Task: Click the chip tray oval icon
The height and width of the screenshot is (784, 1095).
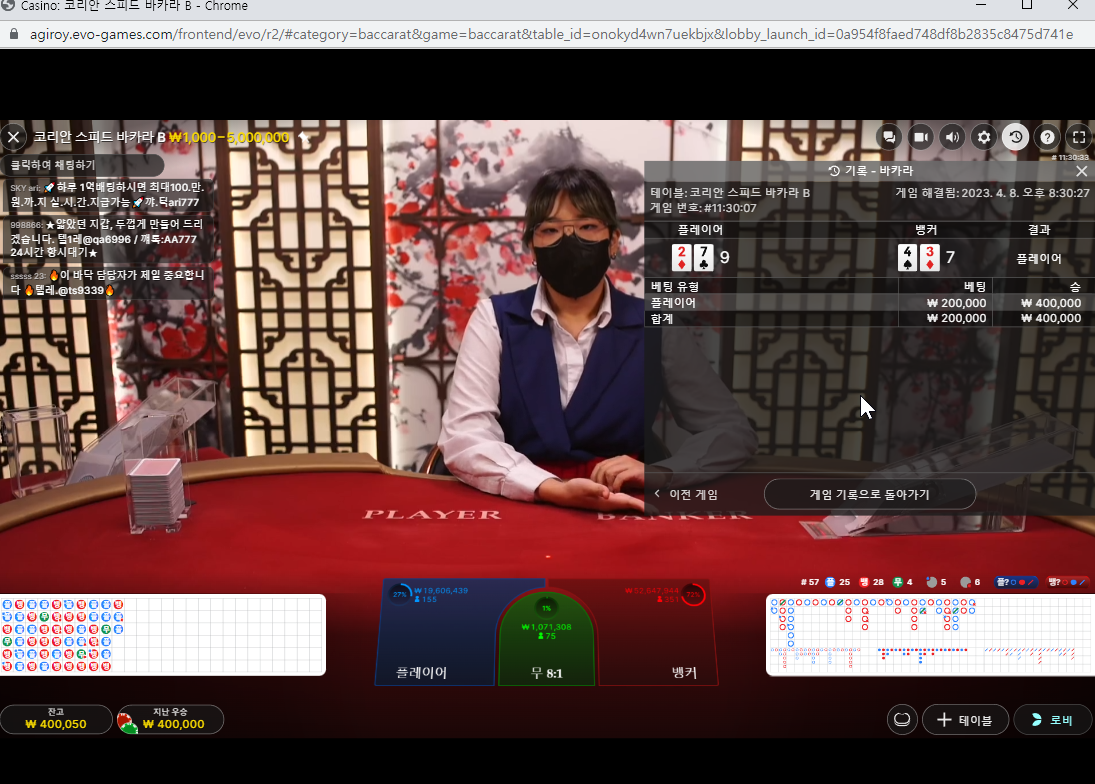Action: point(902,720)
